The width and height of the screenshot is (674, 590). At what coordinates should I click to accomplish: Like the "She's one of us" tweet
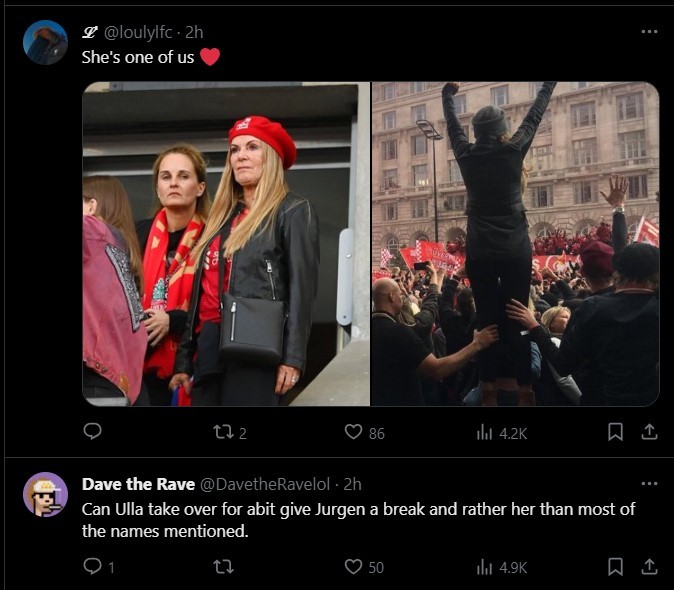tap(353, 432)
